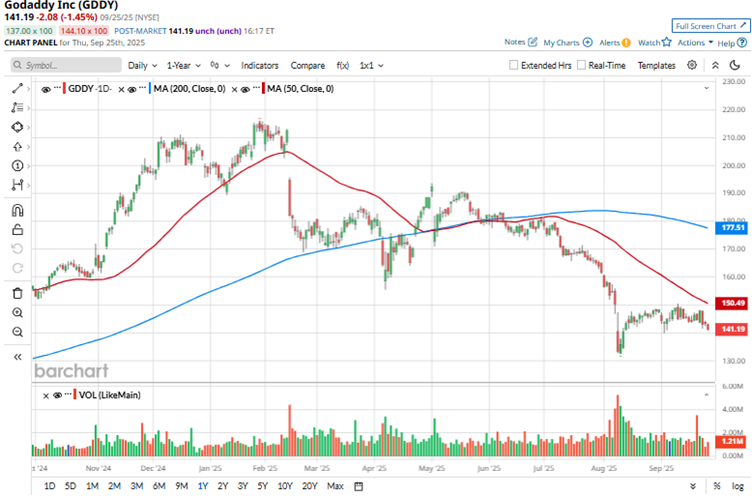Open the chart type dropdown
The width and height of the screenshot is (752, 496).
pos(220,65)
